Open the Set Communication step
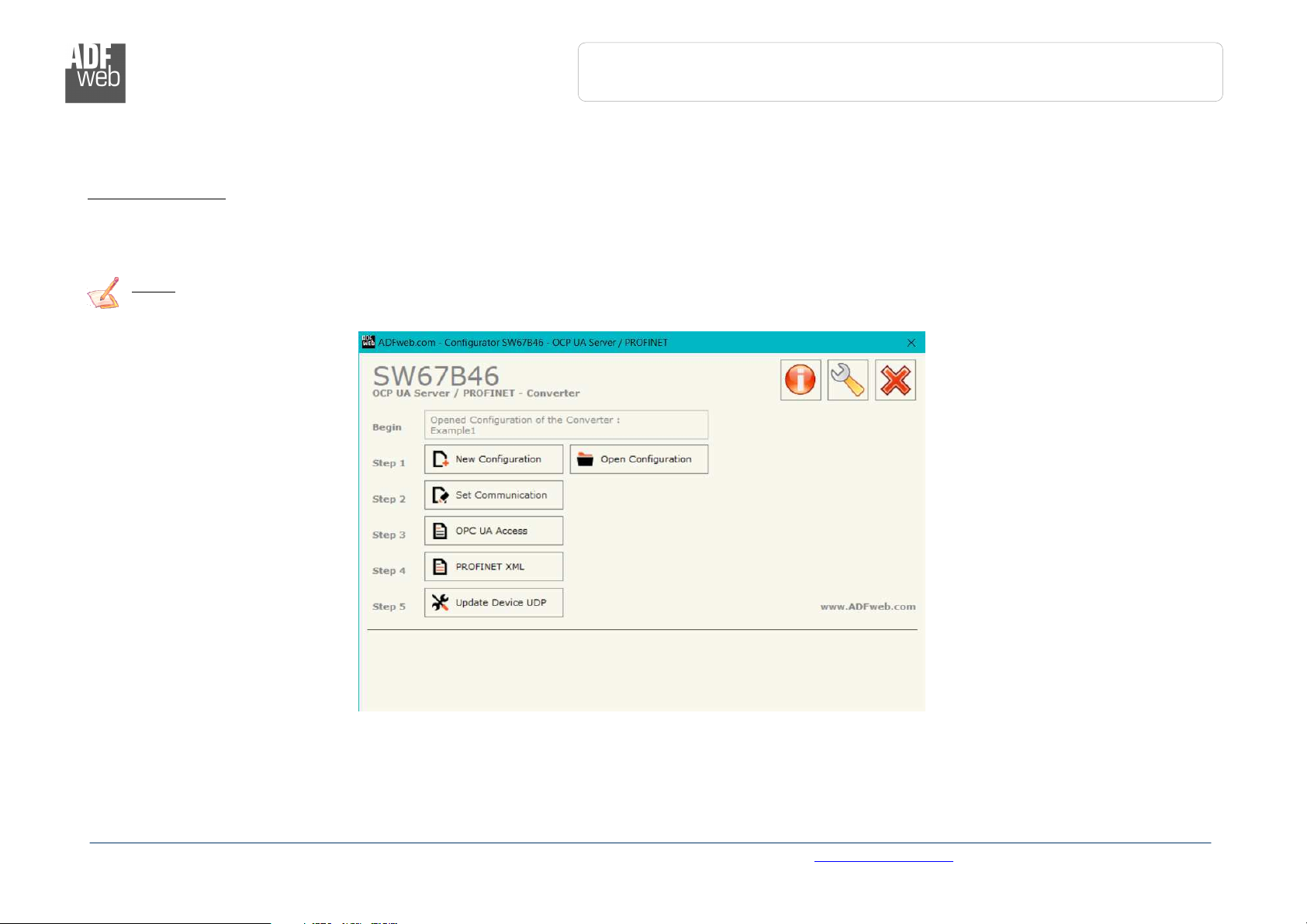Screen dimensions: 1307x924 coord(493,495)
